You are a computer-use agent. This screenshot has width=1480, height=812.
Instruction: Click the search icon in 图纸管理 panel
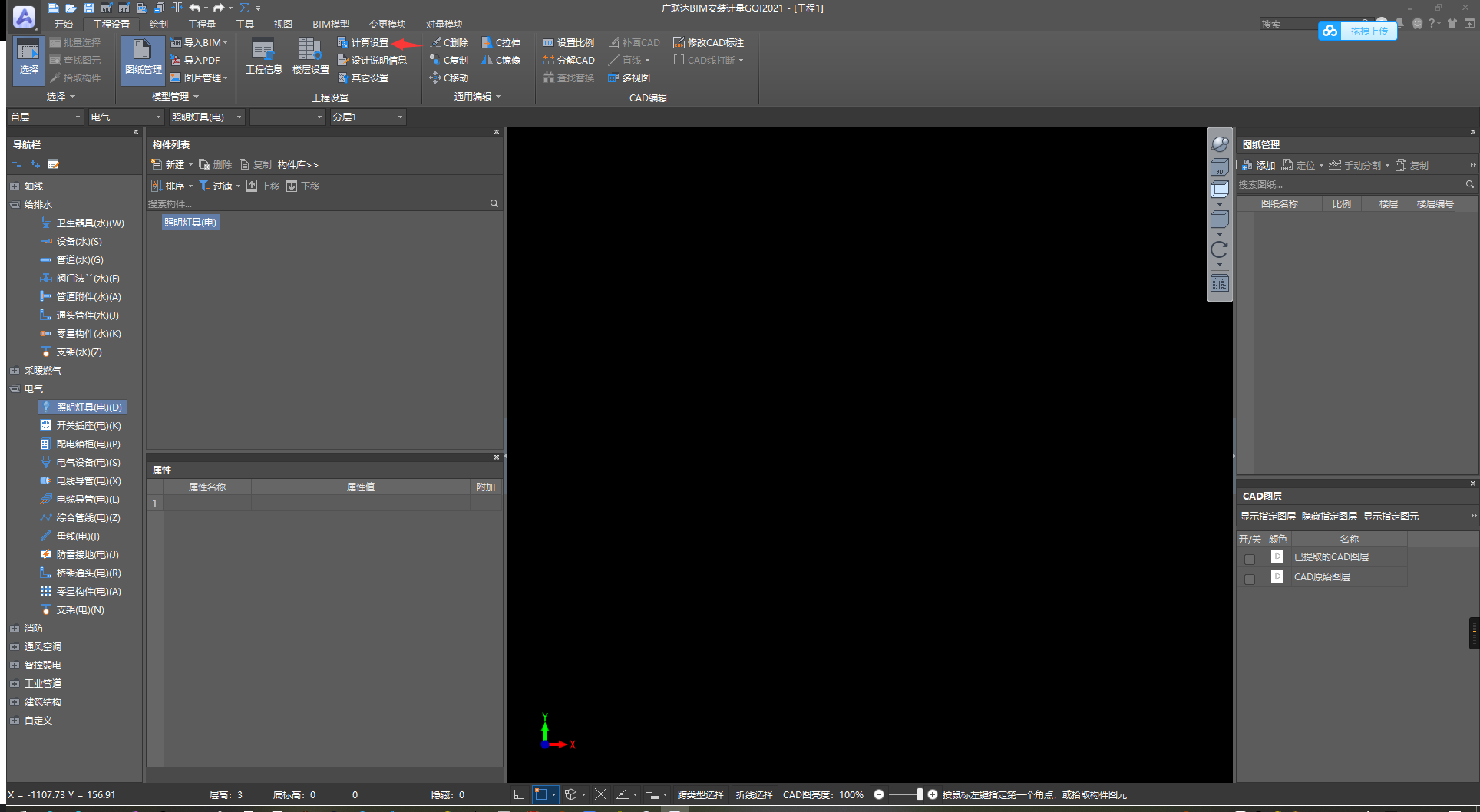click(1470, 185)
